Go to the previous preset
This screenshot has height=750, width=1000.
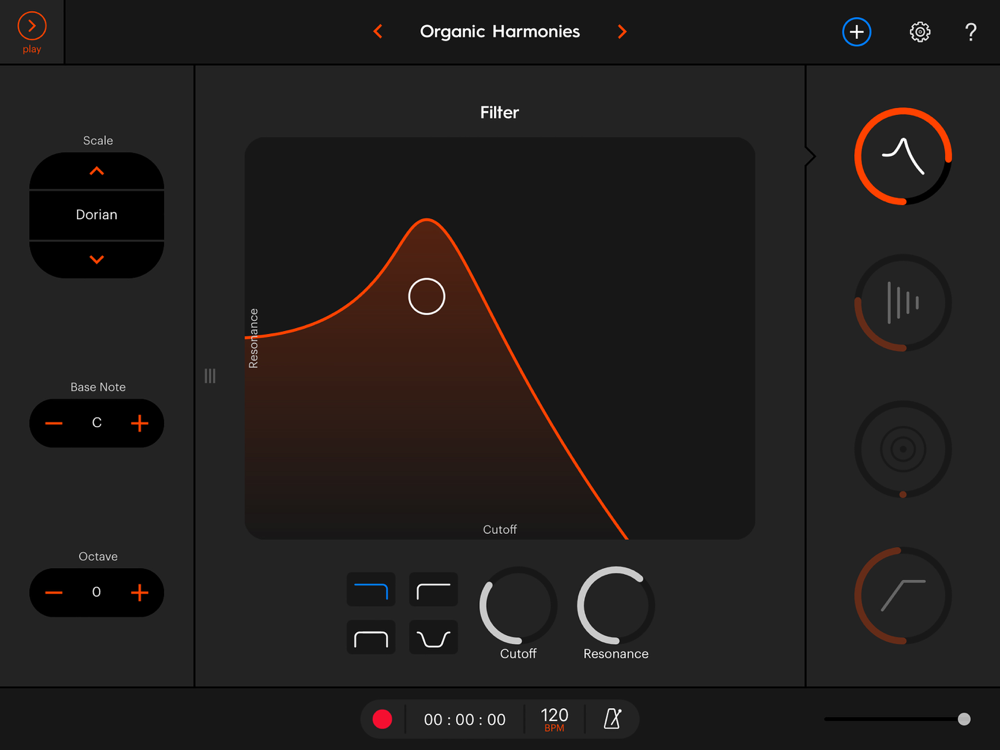[378, 31]
